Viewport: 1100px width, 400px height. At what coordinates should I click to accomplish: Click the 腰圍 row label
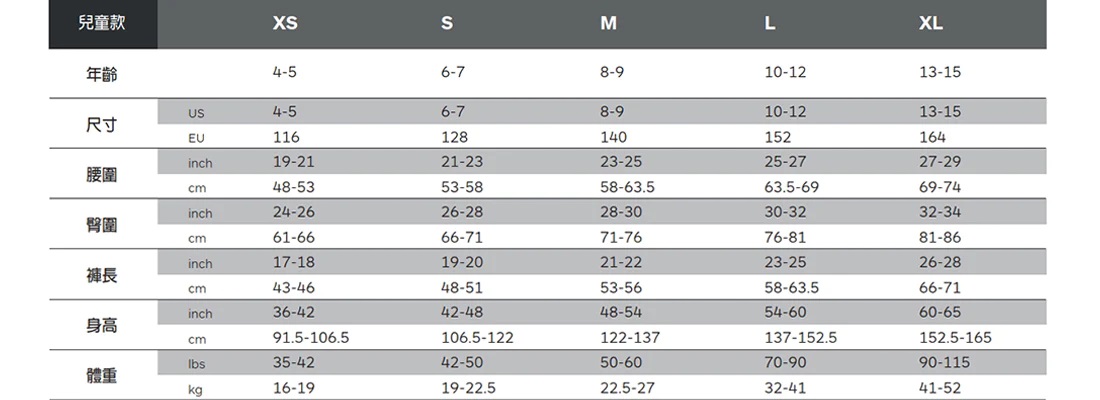tap(102, 174)
